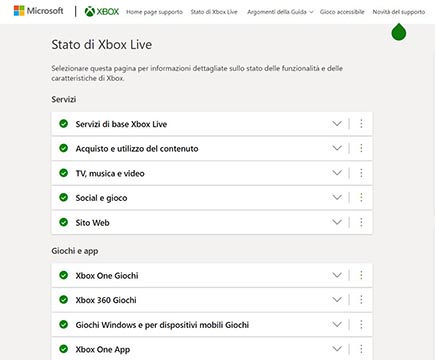Image resolution: width=435 pixels, height=360 pixels.
Task: Click green check beside Acquisto e utilizzo del contenuto
Action: [x=63, y=148]
